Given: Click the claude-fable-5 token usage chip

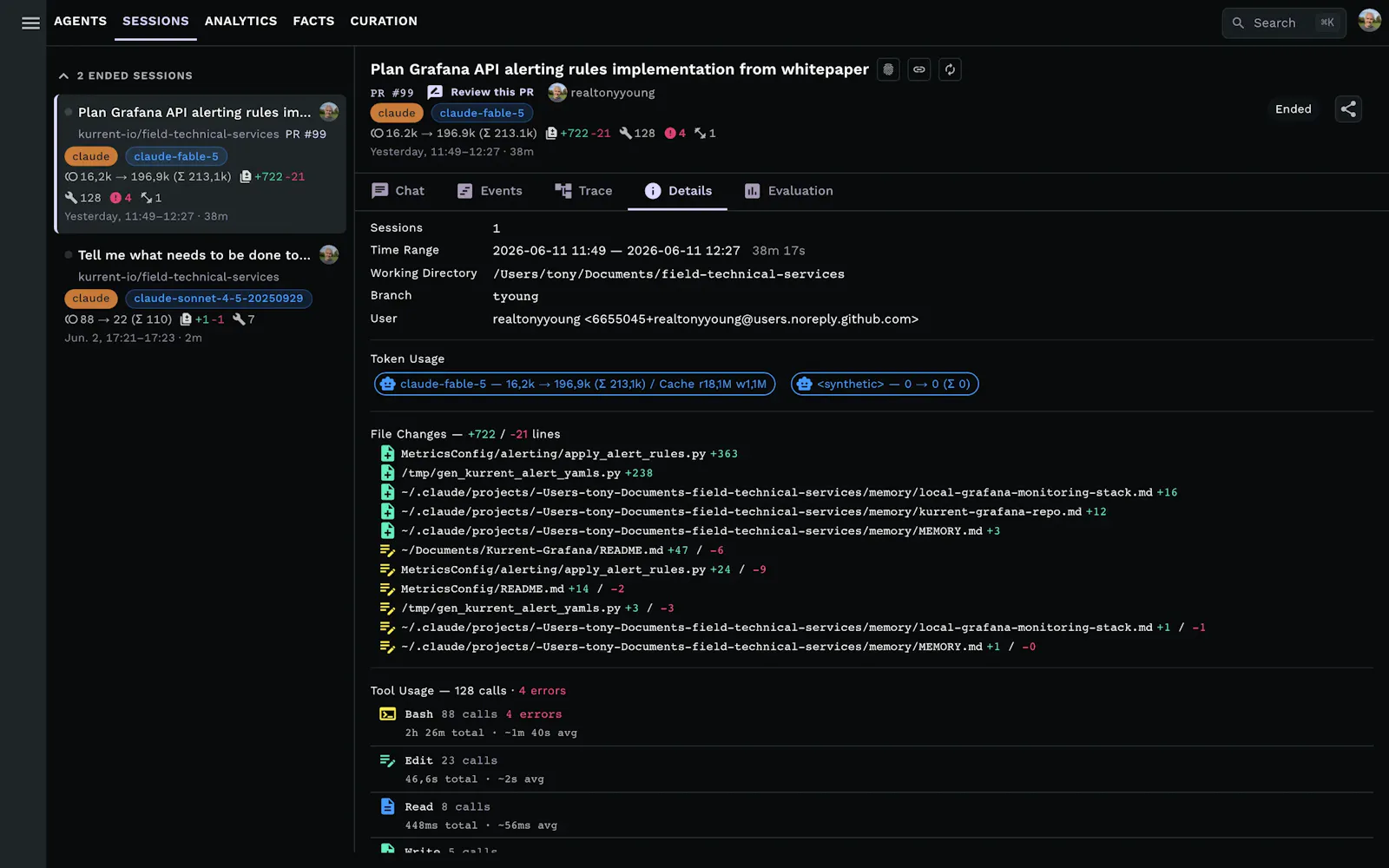Looking at the screenshot, I should click(575, 384).
